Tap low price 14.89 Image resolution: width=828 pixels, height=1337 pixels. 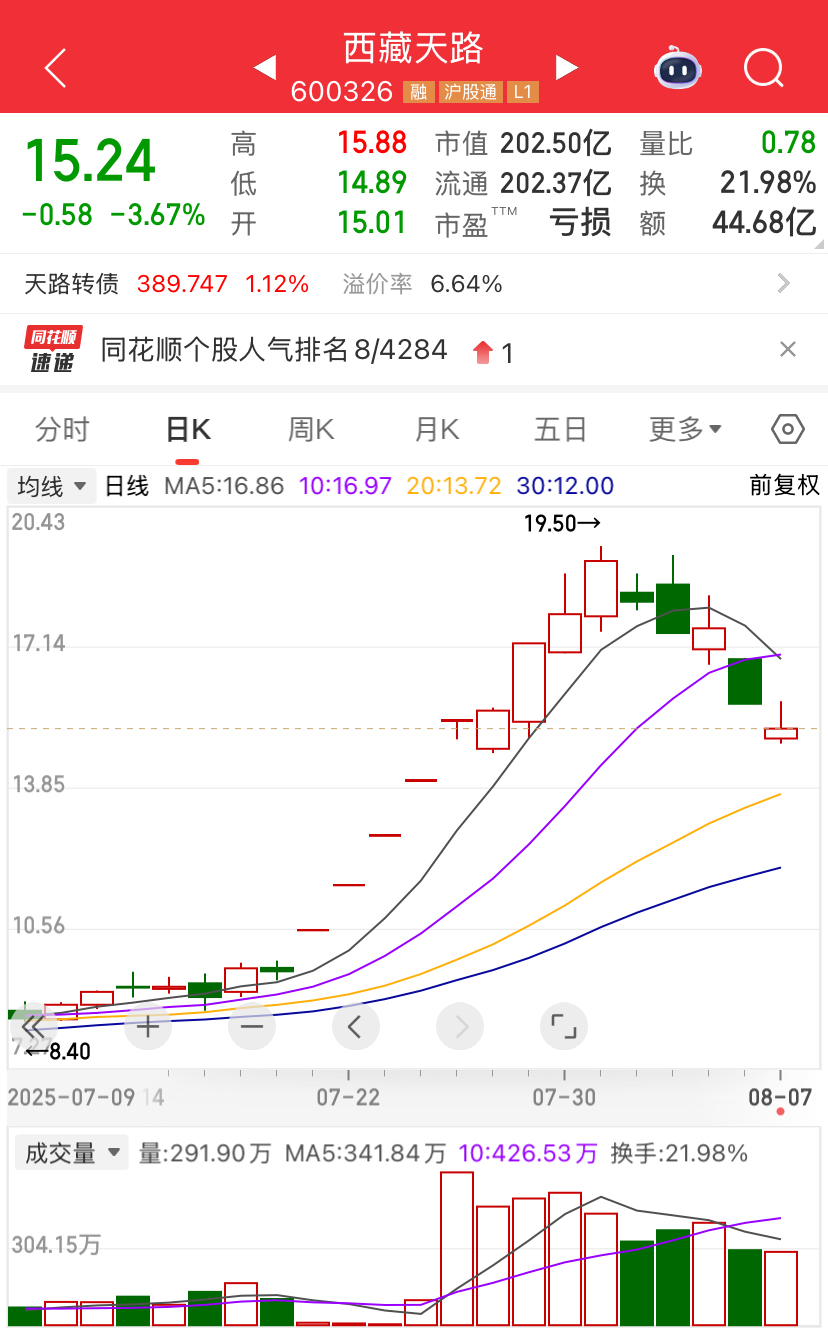[x=372, y=182]
